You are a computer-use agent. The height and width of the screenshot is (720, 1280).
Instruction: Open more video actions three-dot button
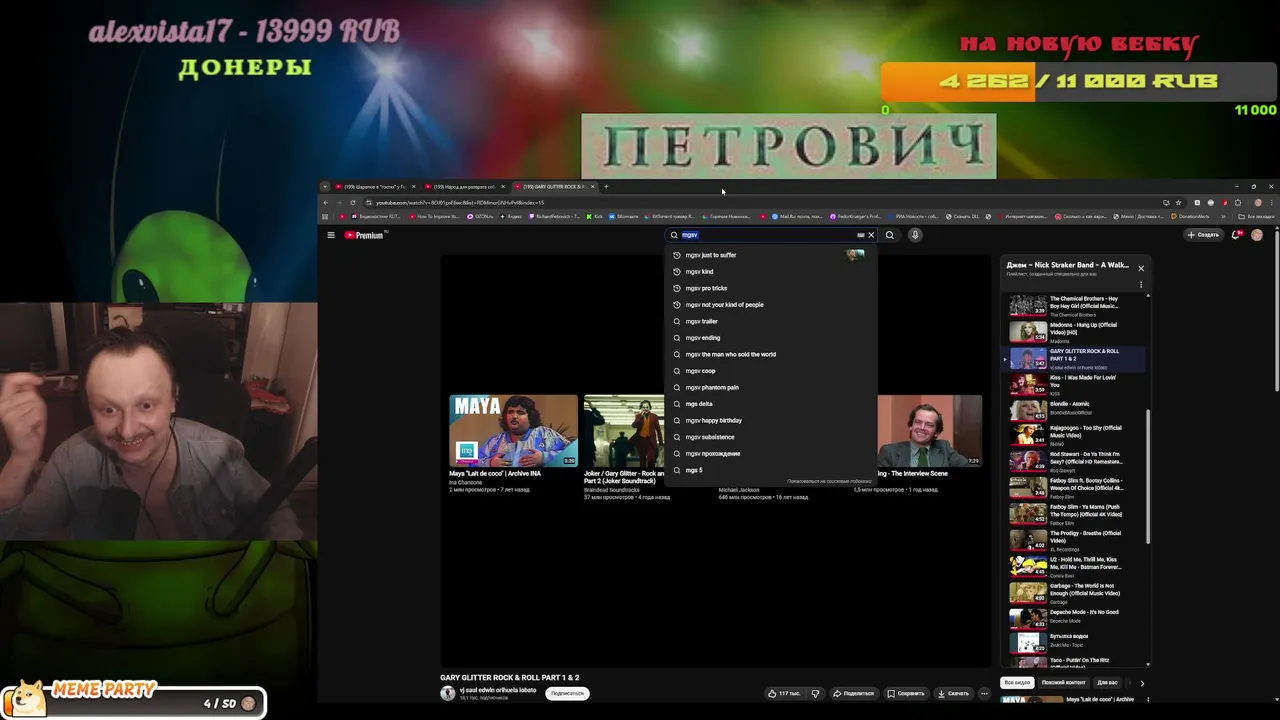click(x=984, y=693)
